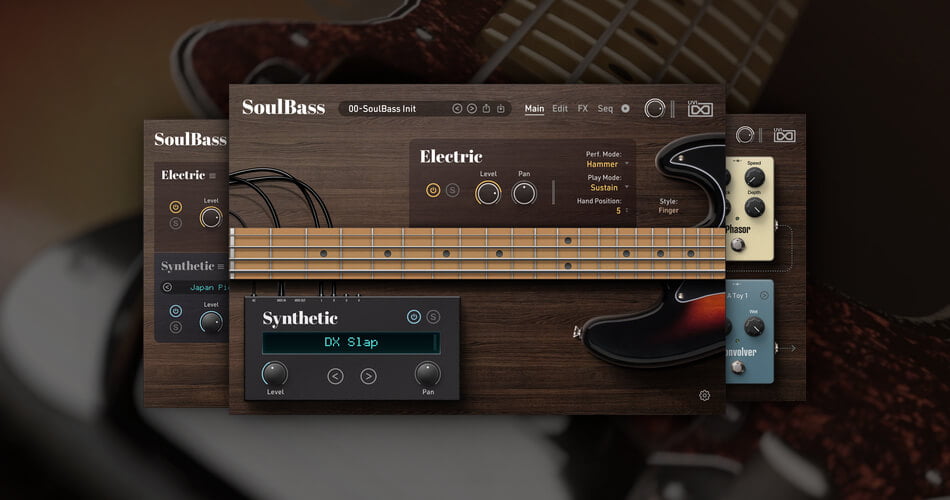
Task: Toggle the Synthetic power button on DX Slap pedal
Action: pos(414,317)
